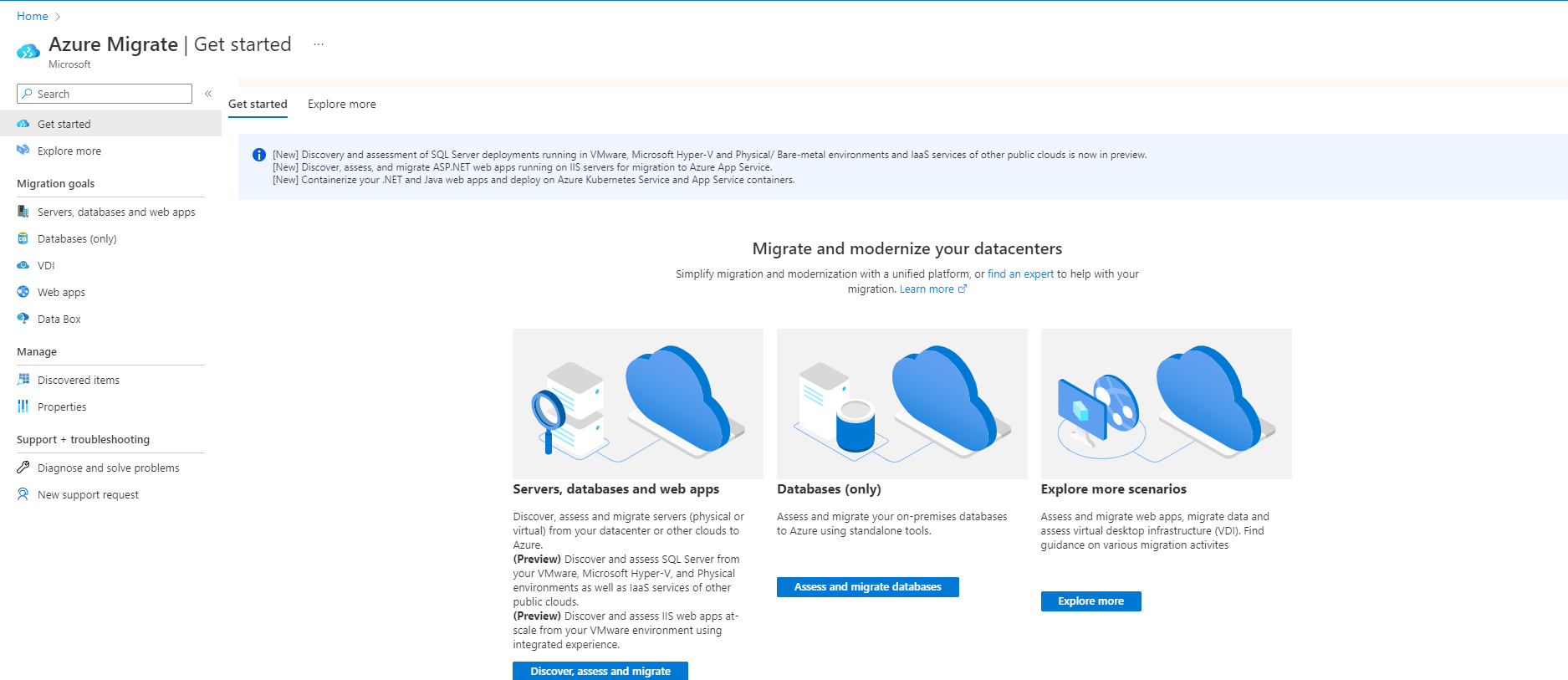Screen dimensions: 1568x680
Task: Click the Explore more scenarios illustration
Action: pos(1167,404)
